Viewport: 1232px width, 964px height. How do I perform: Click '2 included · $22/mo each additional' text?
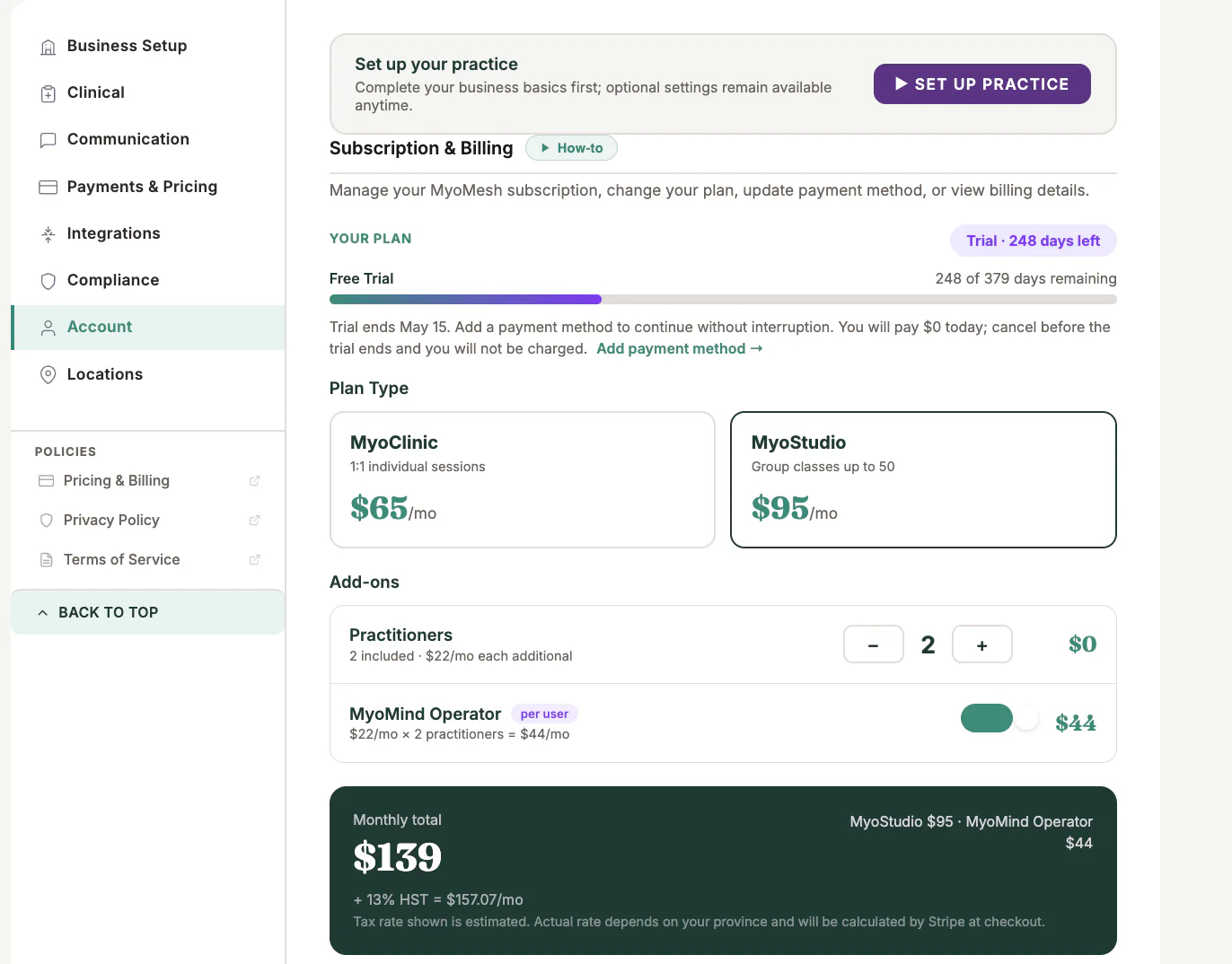click(x=461, y=656)
